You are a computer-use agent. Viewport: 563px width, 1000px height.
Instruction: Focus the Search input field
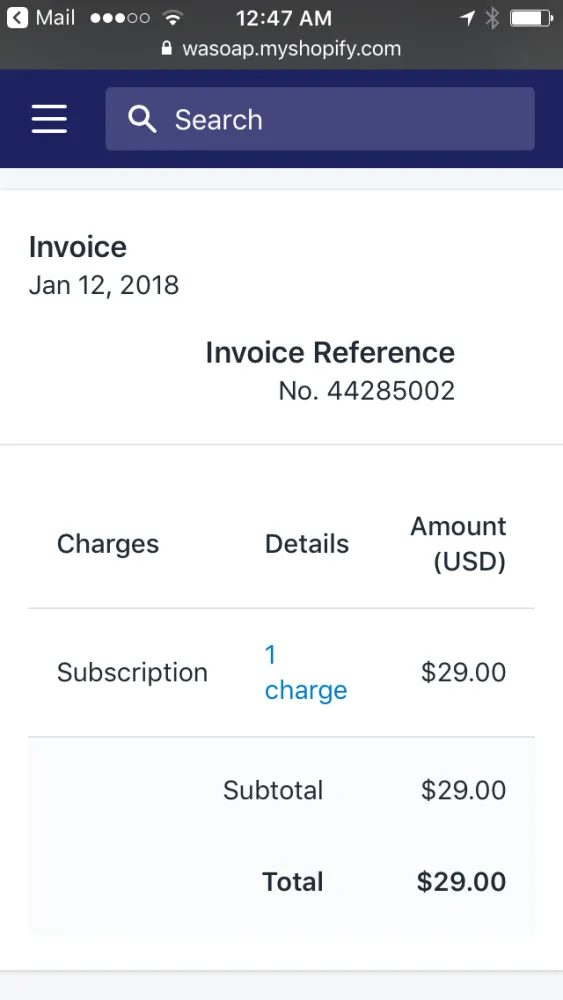click(x=319, y=119)
